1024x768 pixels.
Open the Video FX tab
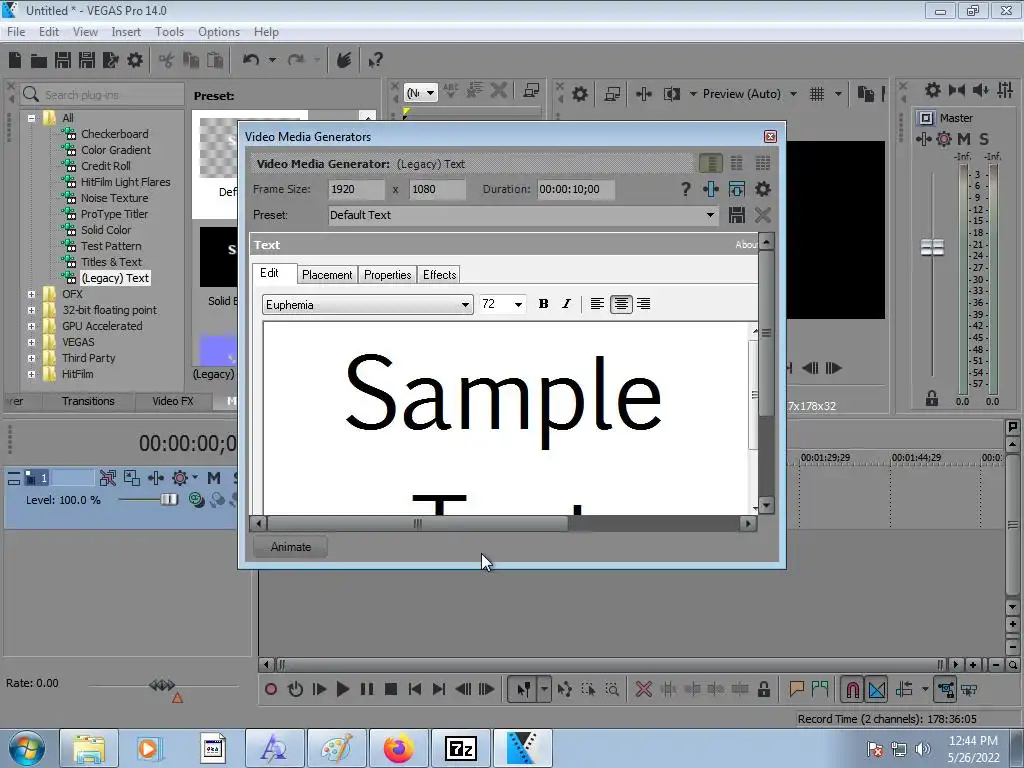coord(172,401)
